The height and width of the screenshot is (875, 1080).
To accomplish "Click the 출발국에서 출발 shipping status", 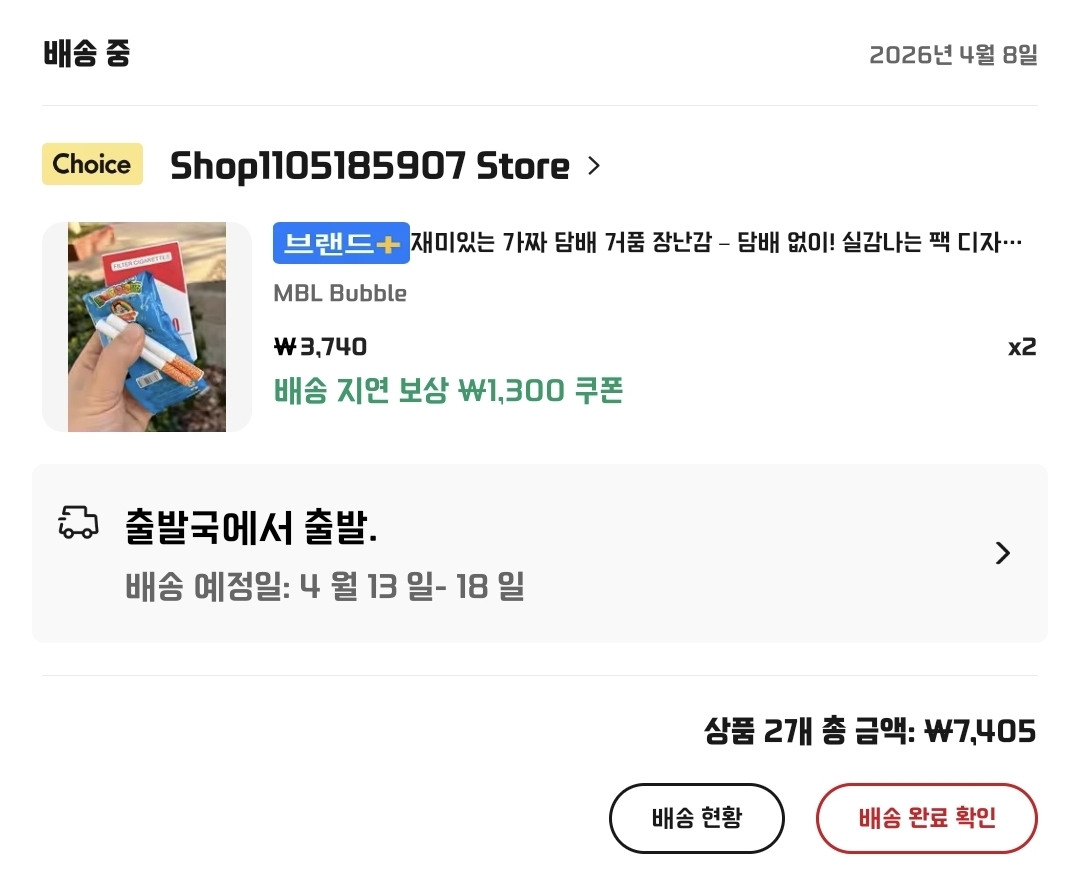I will click(x=251, y=526).
